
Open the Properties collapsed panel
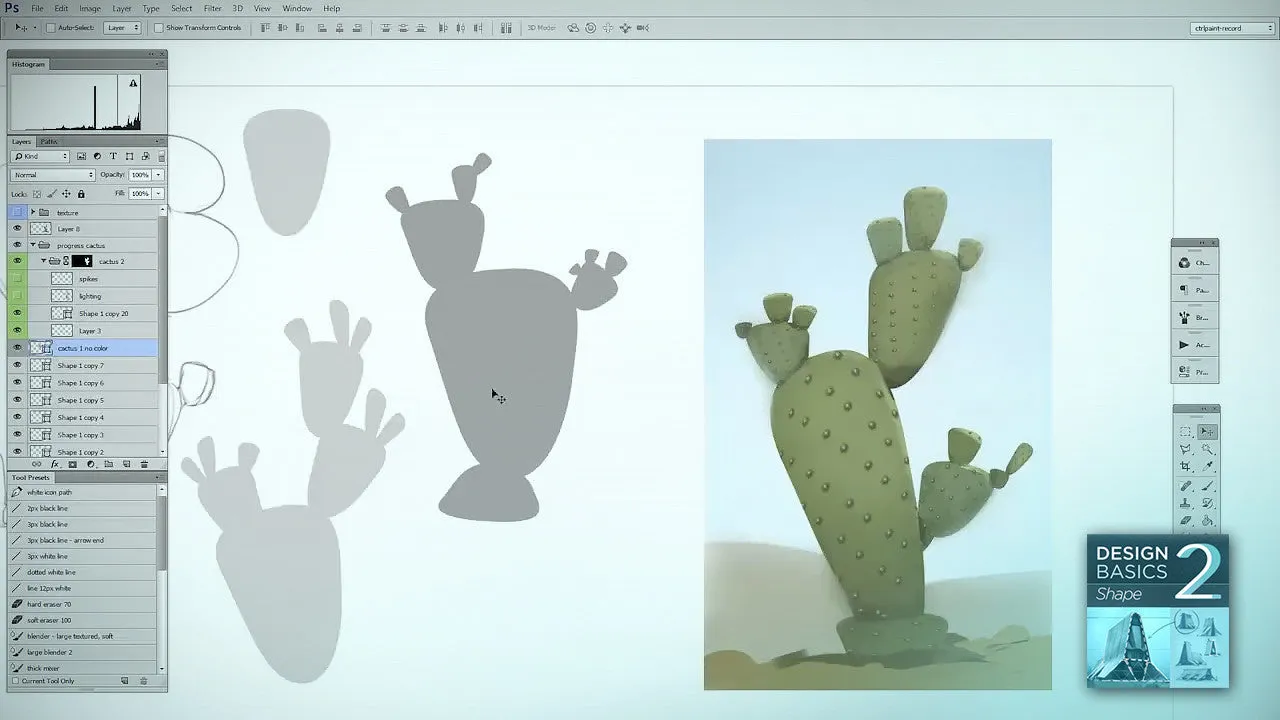1195,372
